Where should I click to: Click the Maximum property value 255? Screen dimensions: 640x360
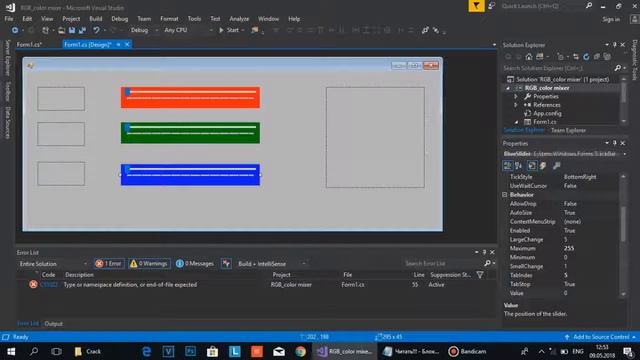[x=569, y=249]
